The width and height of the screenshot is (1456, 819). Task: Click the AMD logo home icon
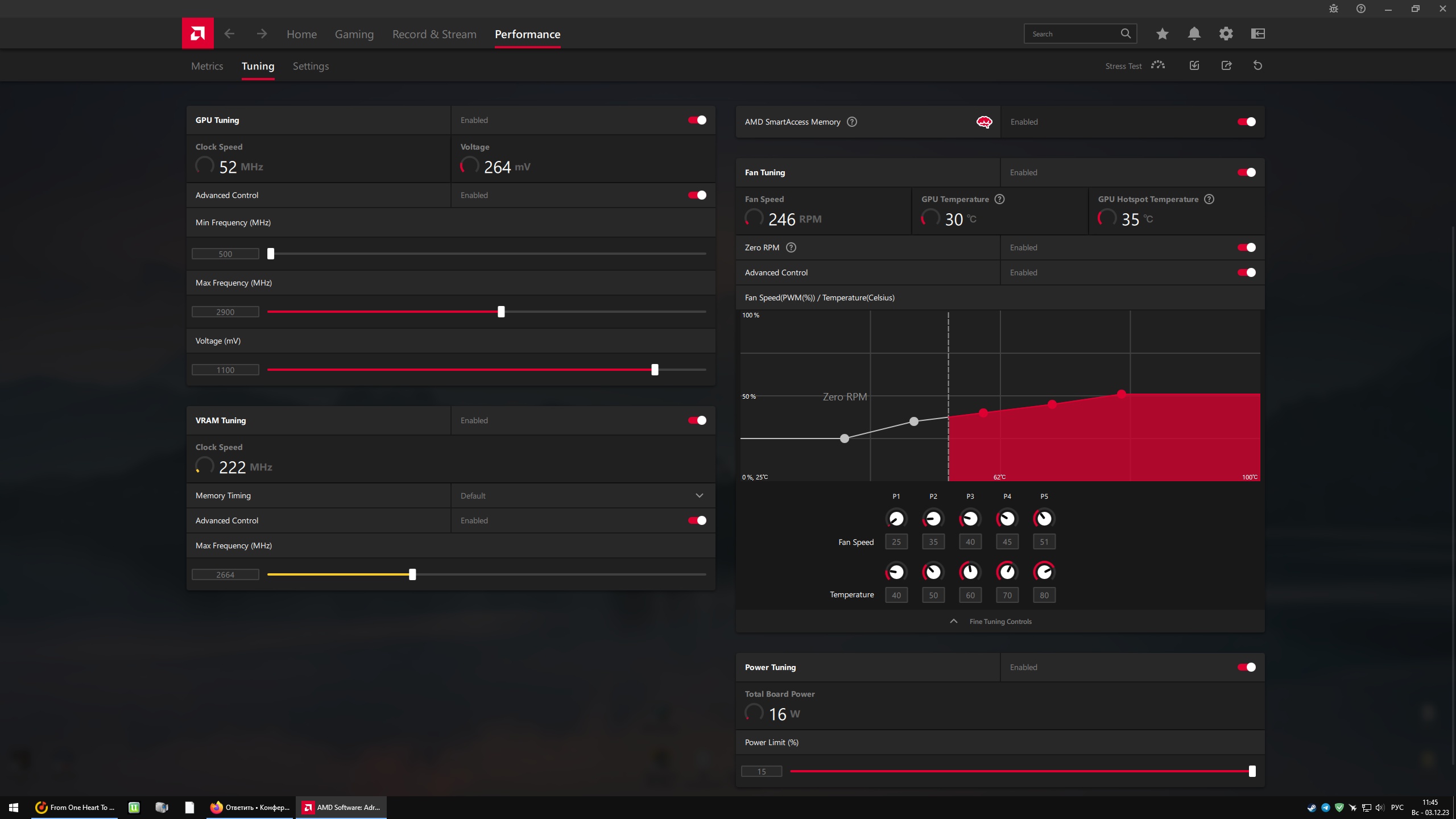point(197,34)
